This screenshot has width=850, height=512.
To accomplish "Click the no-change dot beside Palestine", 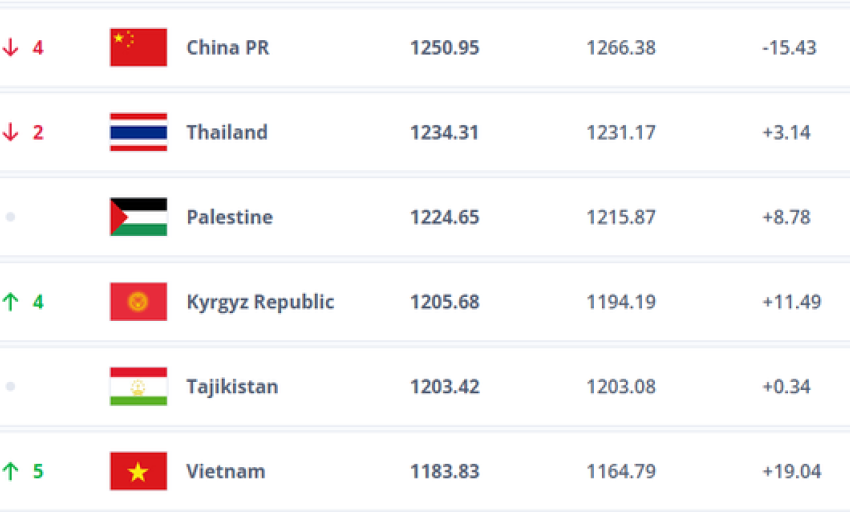I will click(10, 217).
